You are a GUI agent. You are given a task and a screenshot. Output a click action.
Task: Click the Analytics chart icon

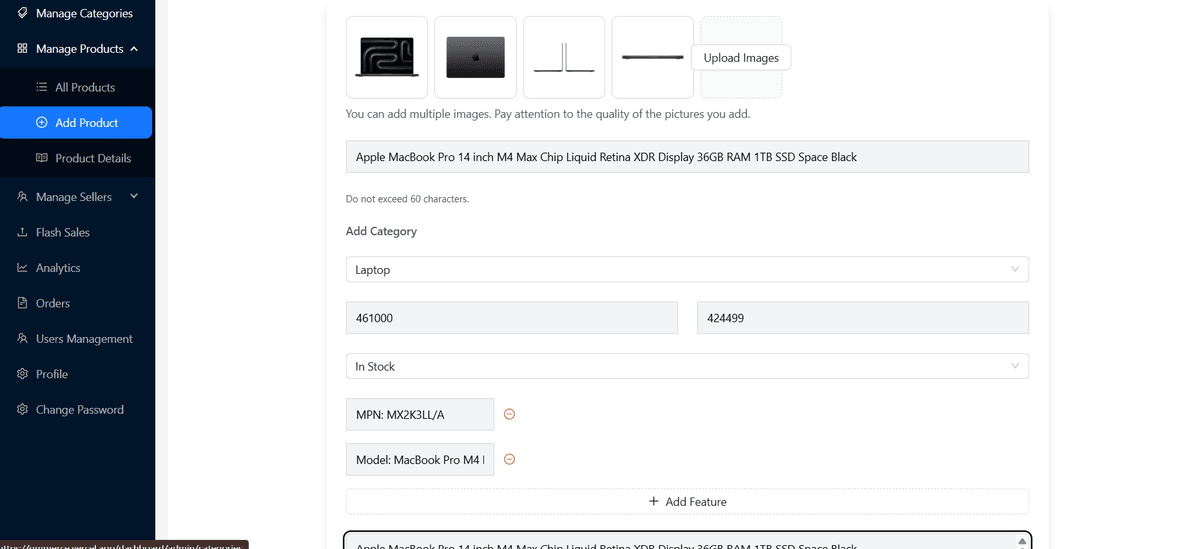click(22, 268)
